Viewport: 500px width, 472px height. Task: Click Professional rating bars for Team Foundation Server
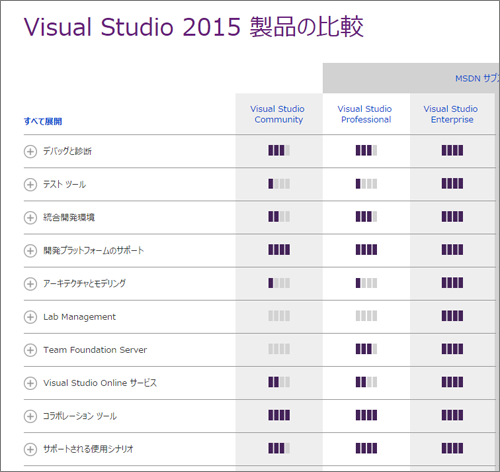click(x=366, y=349)
